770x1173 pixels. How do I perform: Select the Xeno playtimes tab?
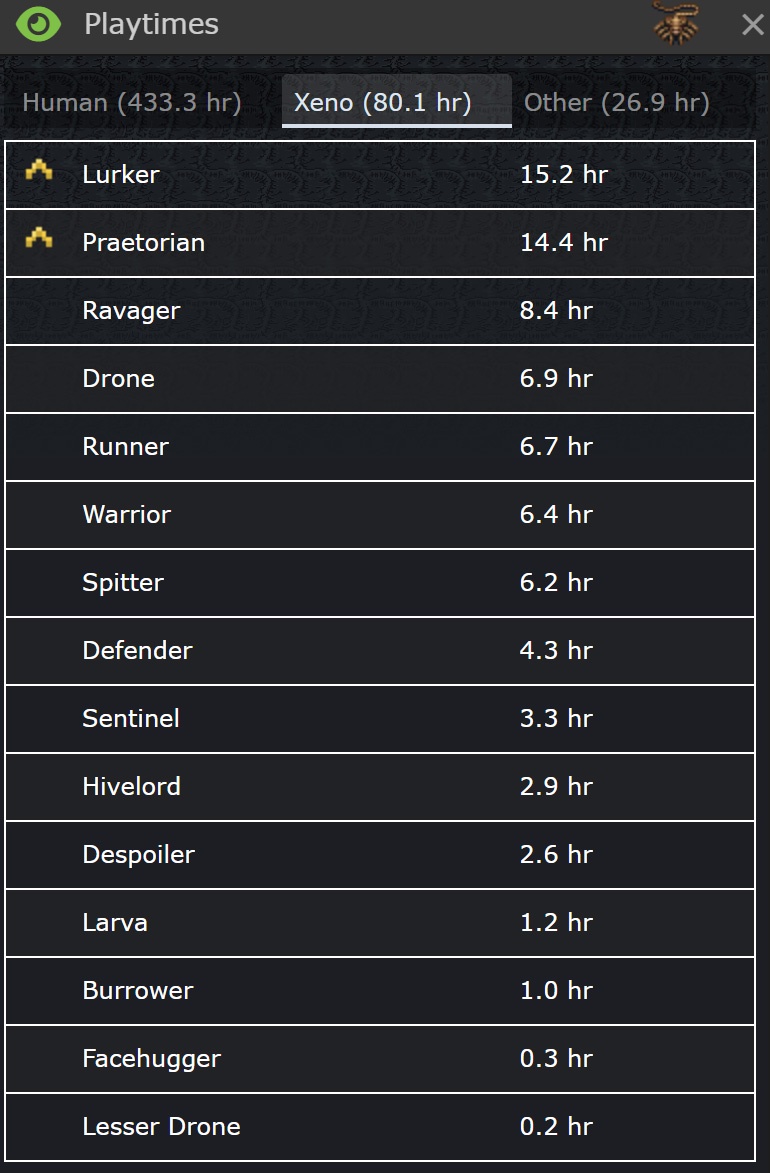coord(383,103)
